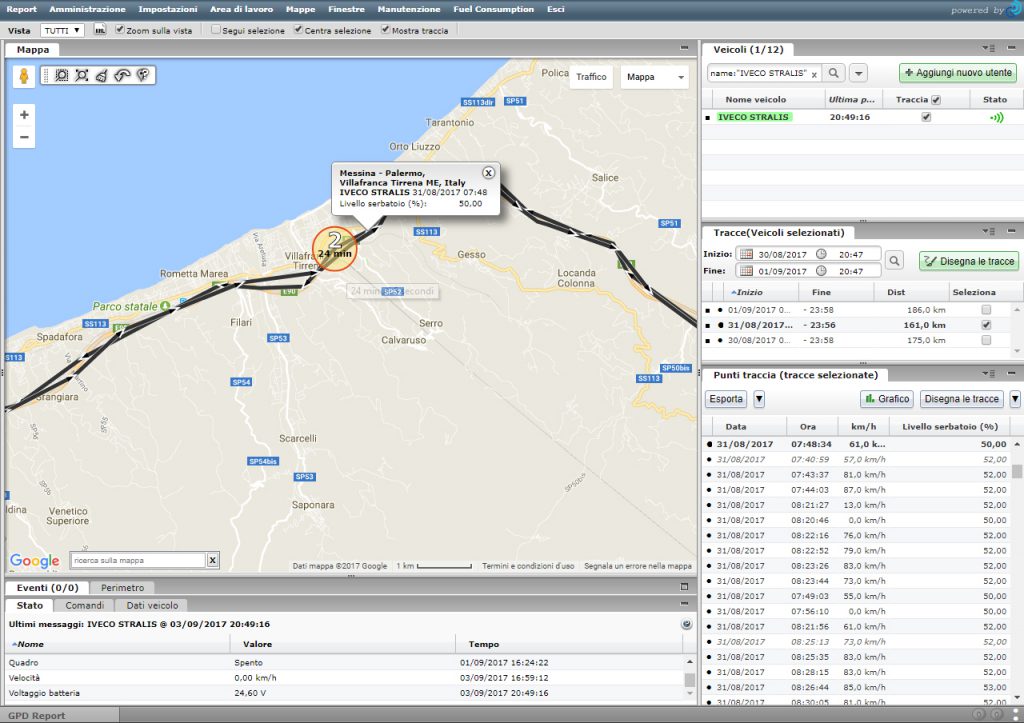Switch to the Dati veicolo tab
Image resolution: width=1024 pixels, height=723 pixels.
point(151,605)
